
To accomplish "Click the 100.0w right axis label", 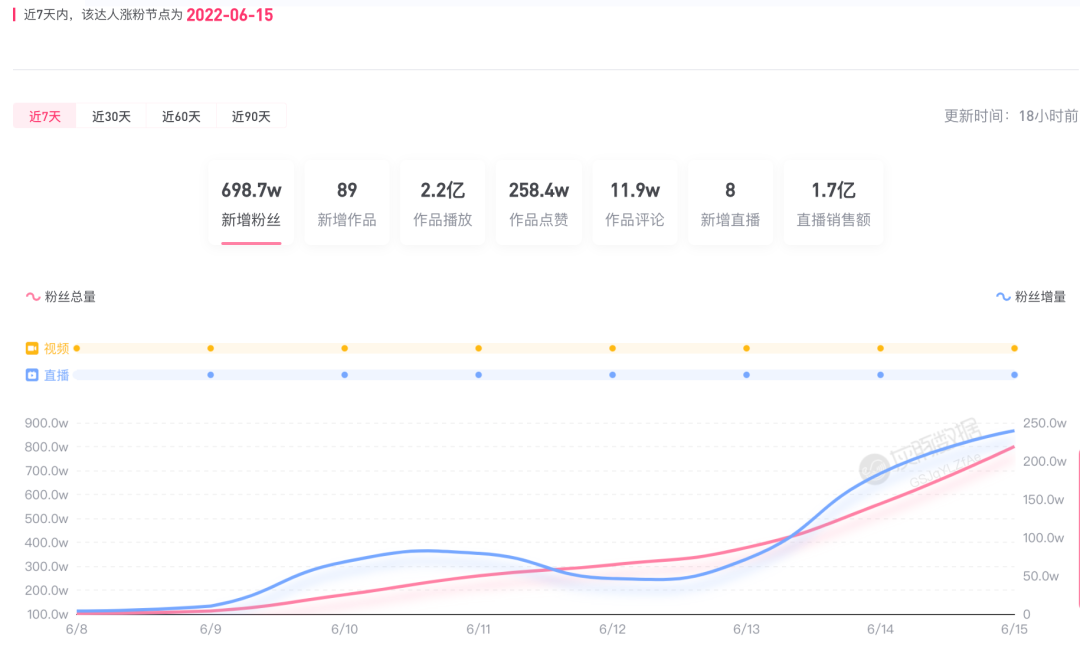I will (x=1043, y=537).
